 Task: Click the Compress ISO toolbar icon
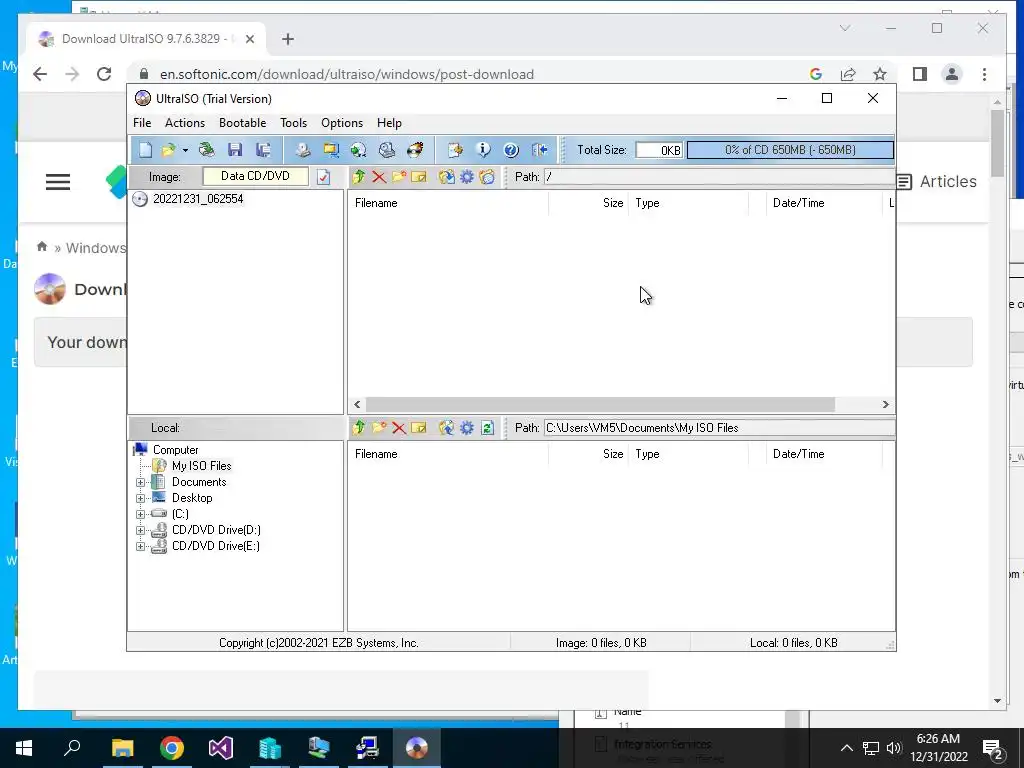click(359, 150)
